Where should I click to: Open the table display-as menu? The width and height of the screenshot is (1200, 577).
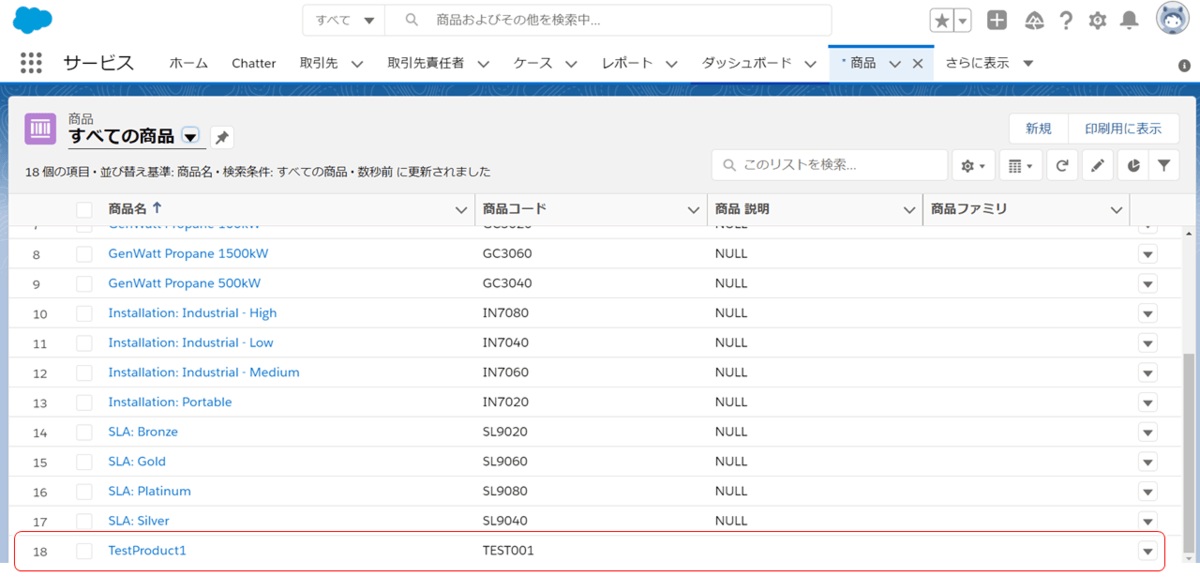1021,166
